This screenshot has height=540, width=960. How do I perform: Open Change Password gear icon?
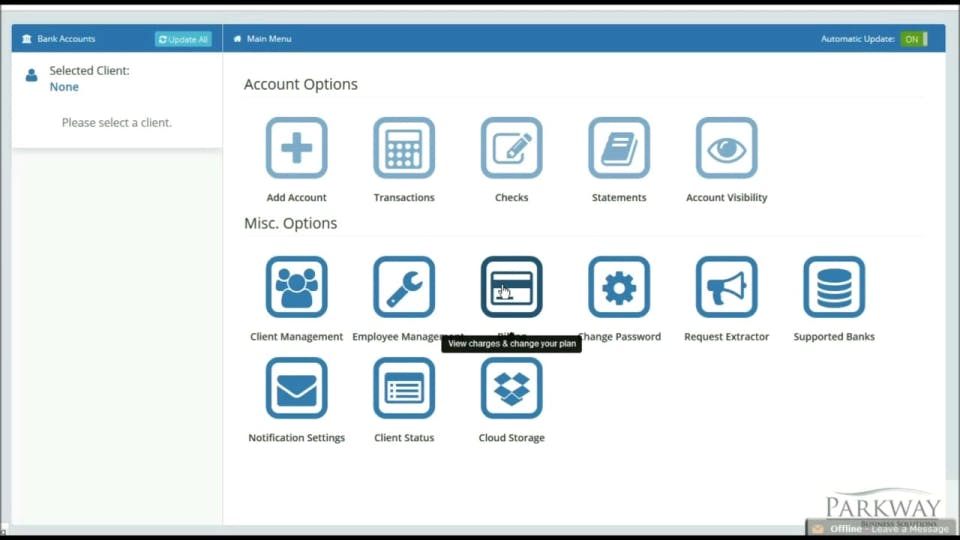[619, 287]
